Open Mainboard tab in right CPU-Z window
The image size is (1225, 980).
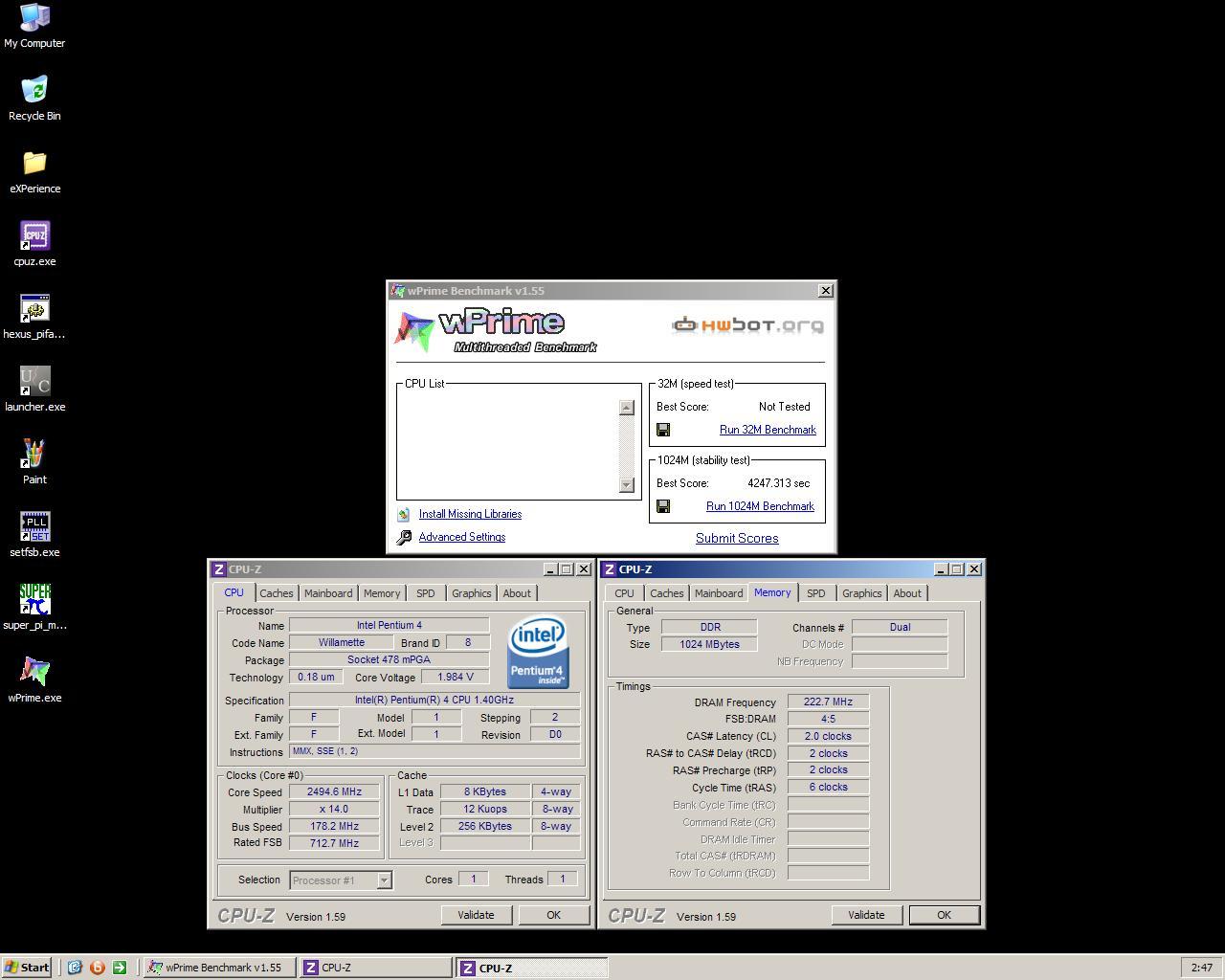tap(719, 593)
